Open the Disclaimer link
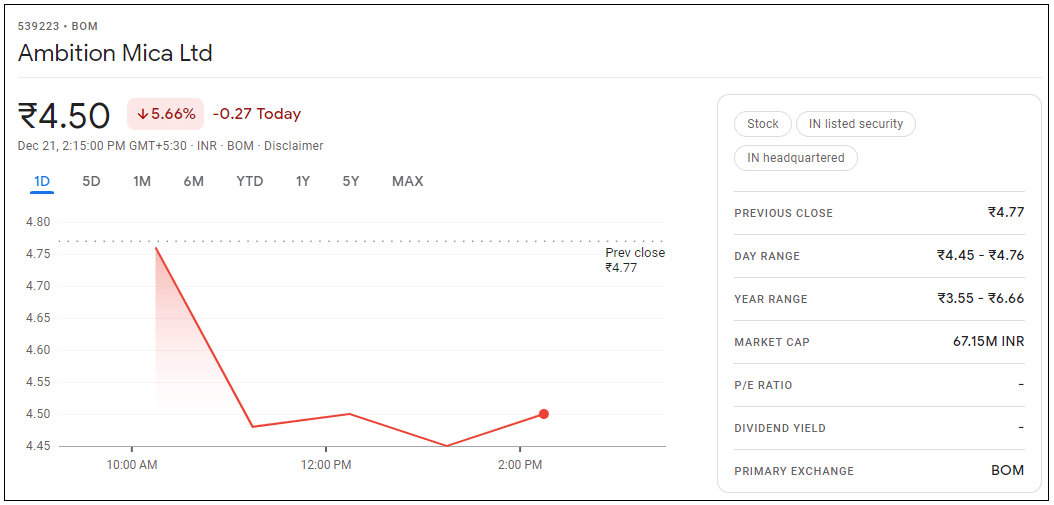Screen dimensions: 1054x505 click(x=294, y=146)
